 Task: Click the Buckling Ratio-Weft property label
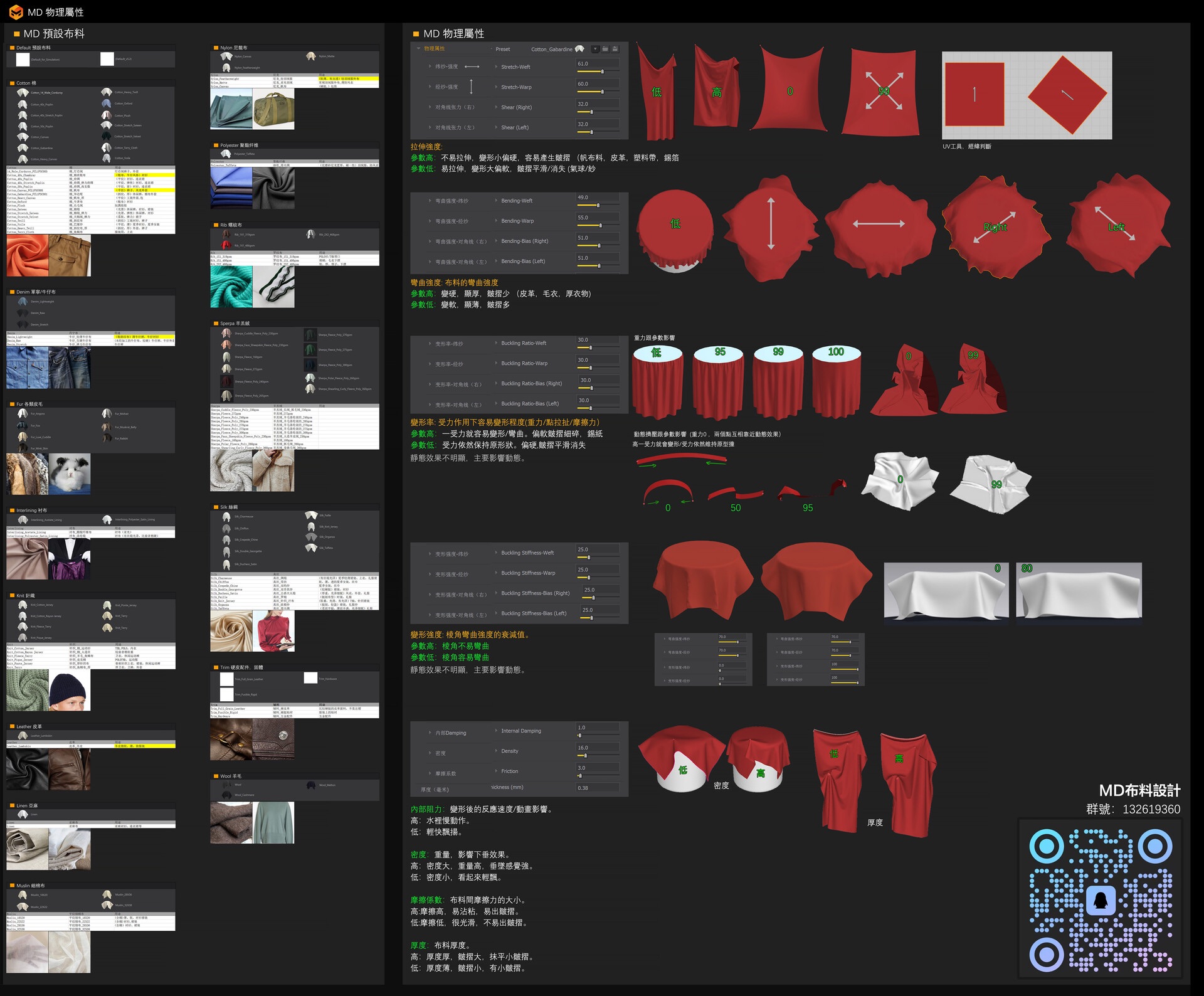pyautogui.click(x=524, y=343)
